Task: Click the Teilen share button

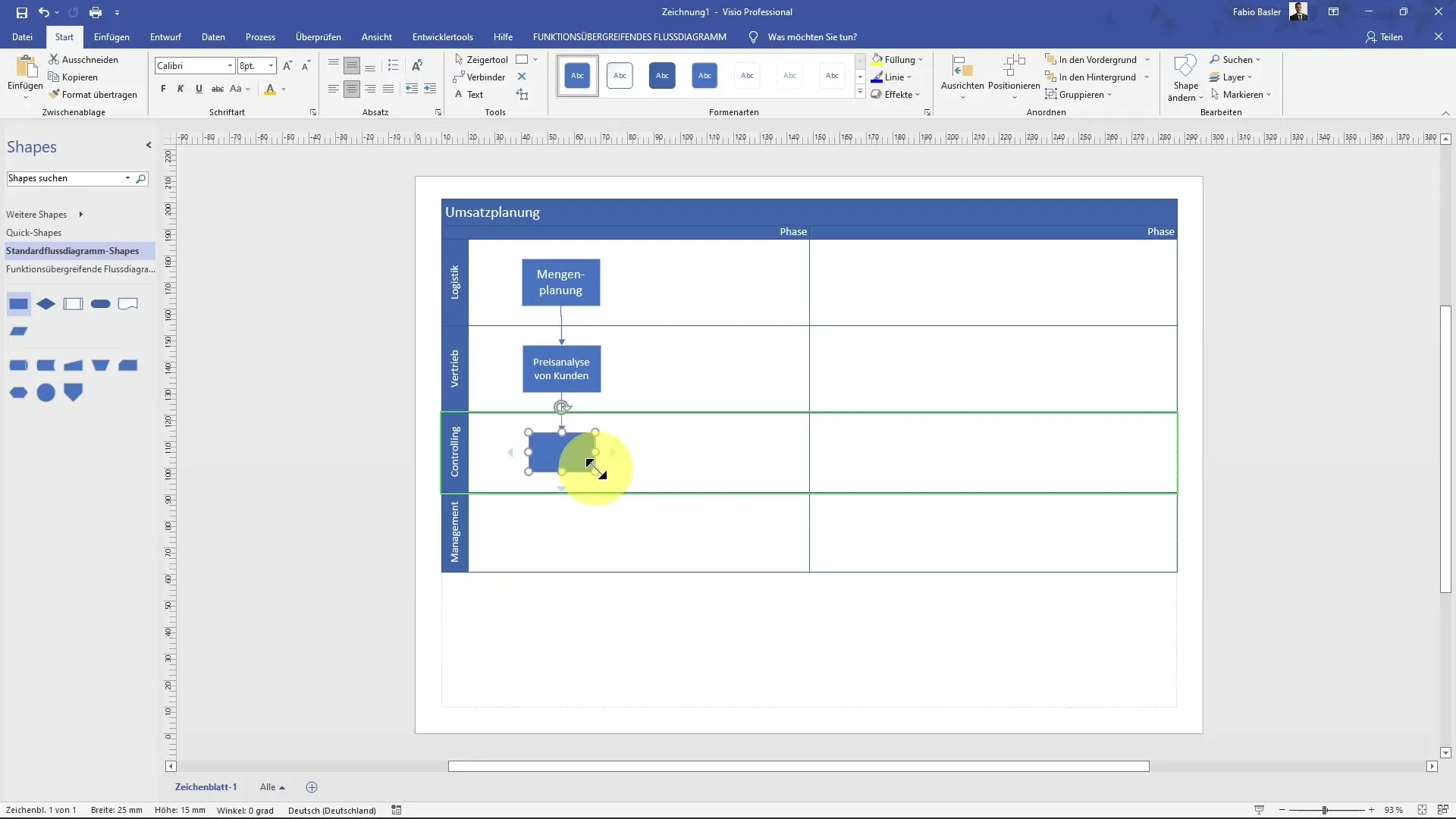Action: (x=1384, y=36)
